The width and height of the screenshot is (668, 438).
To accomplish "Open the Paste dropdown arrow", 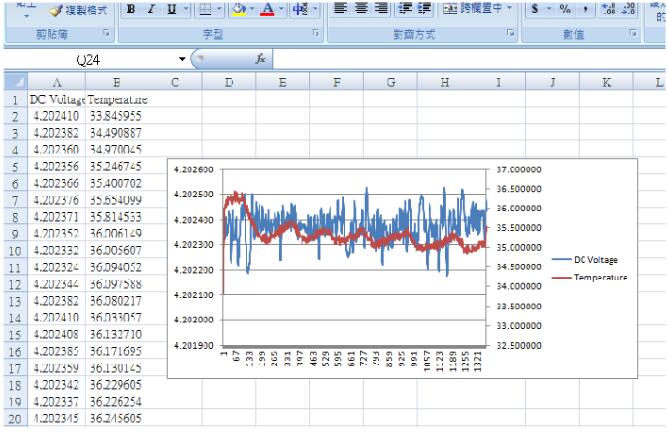I will 26,16.
